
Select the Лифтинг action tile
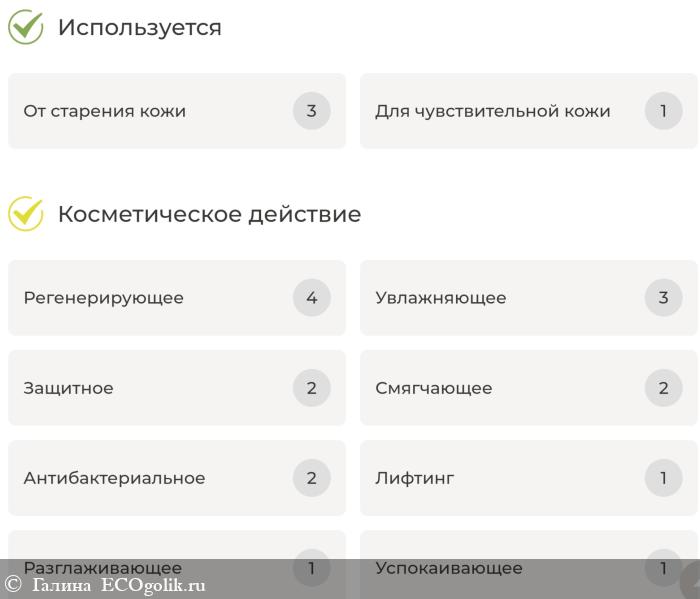point(500,478)
